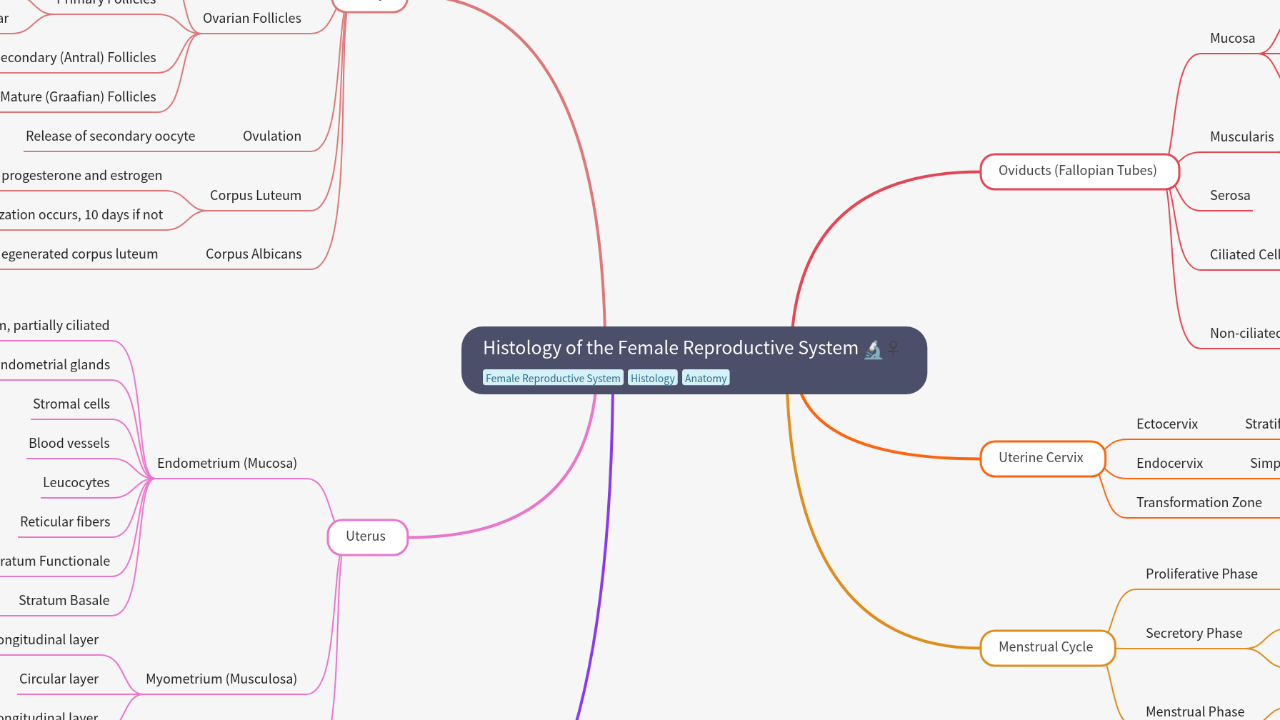1280x720 pixels.
Task: Click the Secretory Phase branch
Action: (x=1194, y=634)
